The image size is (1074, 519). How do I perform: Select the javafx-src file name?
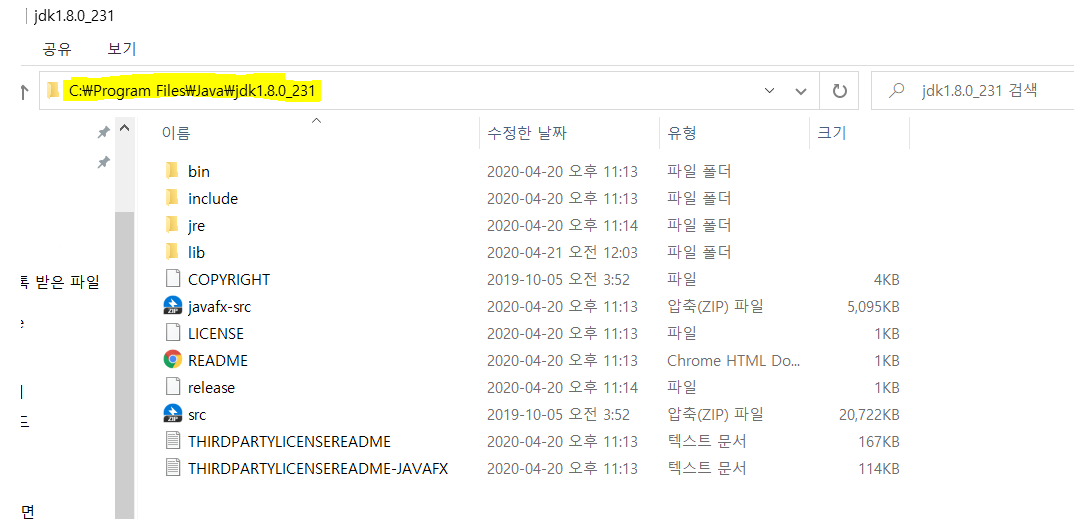pyautogui.click(x=219, y=307)
